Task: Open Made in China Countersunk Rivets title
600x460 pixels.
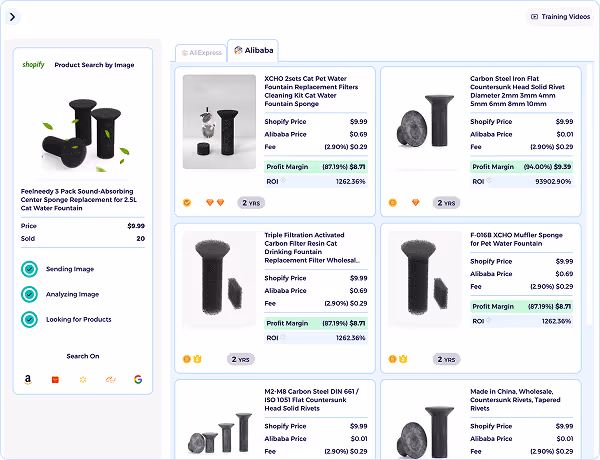Action: [515, 400]
